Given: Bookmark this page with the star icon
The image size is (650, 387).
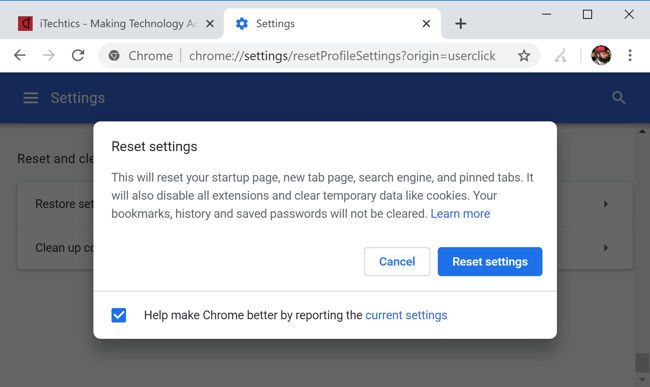Looking at the screenshot, I should (x=524, y=56).
